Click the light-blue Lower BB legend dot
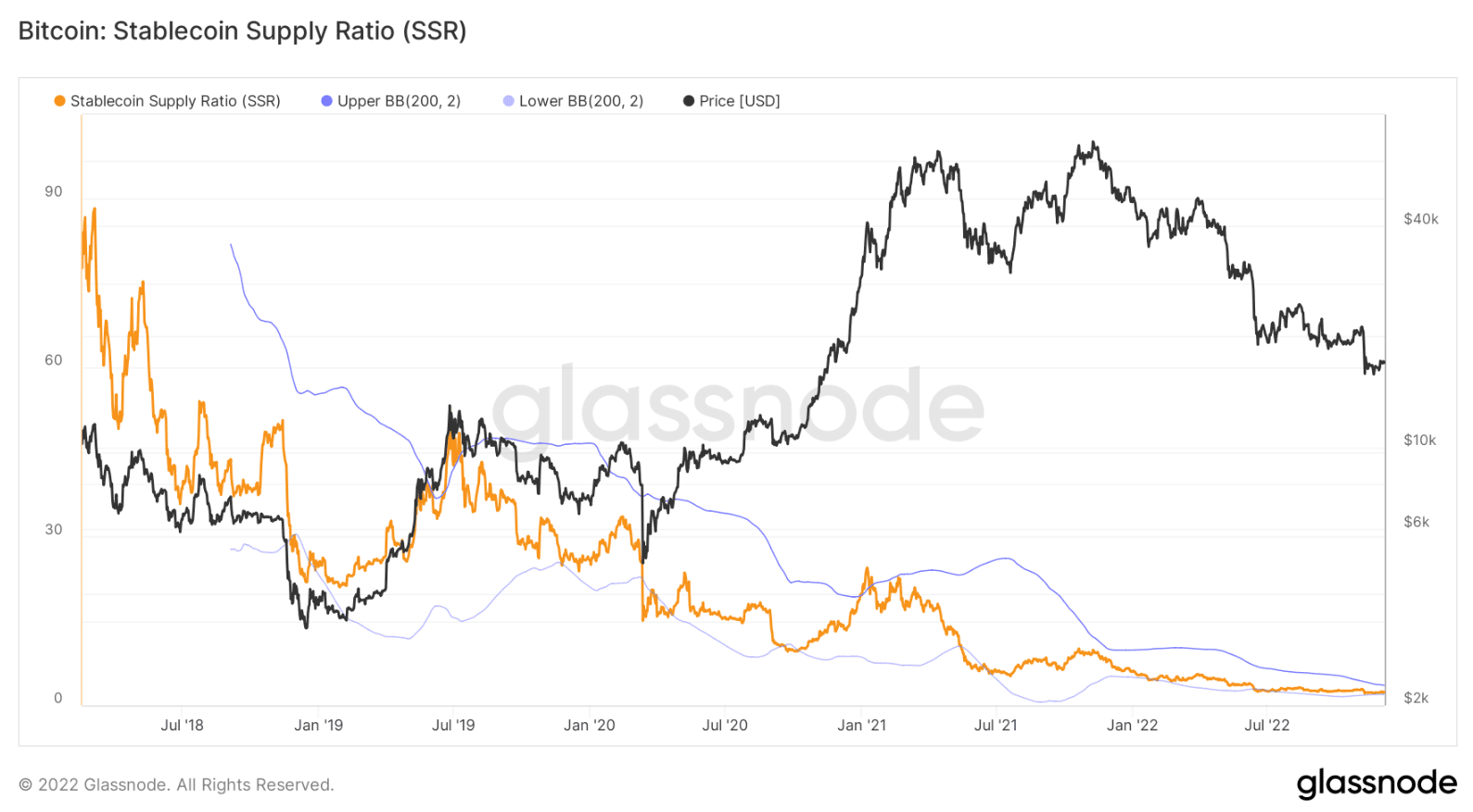Screen dimensions: 1473x812 508,101
